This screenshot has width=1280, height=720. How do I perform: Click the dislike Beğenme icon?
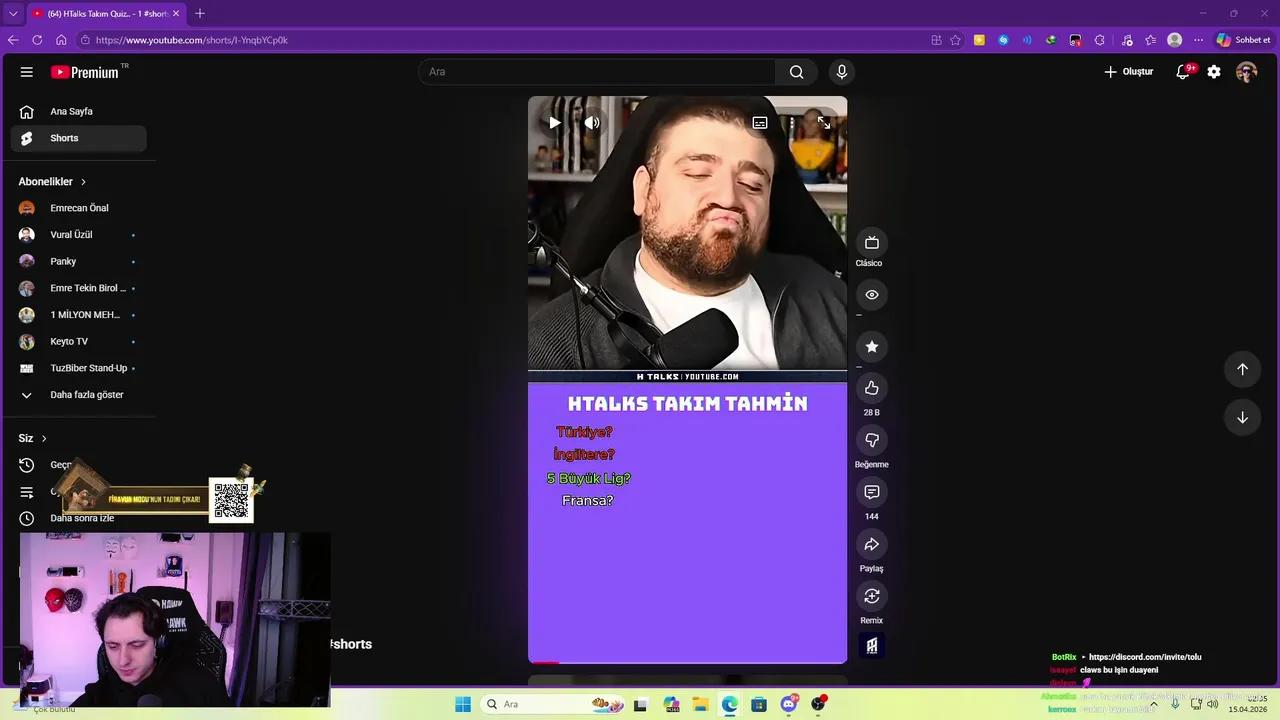click(871, 440)
